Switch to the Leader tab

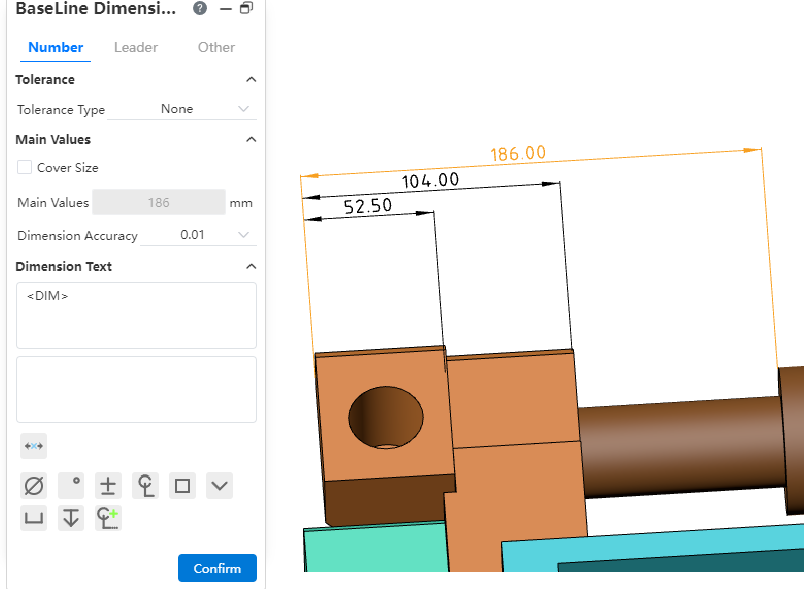[x=136, y=47]
